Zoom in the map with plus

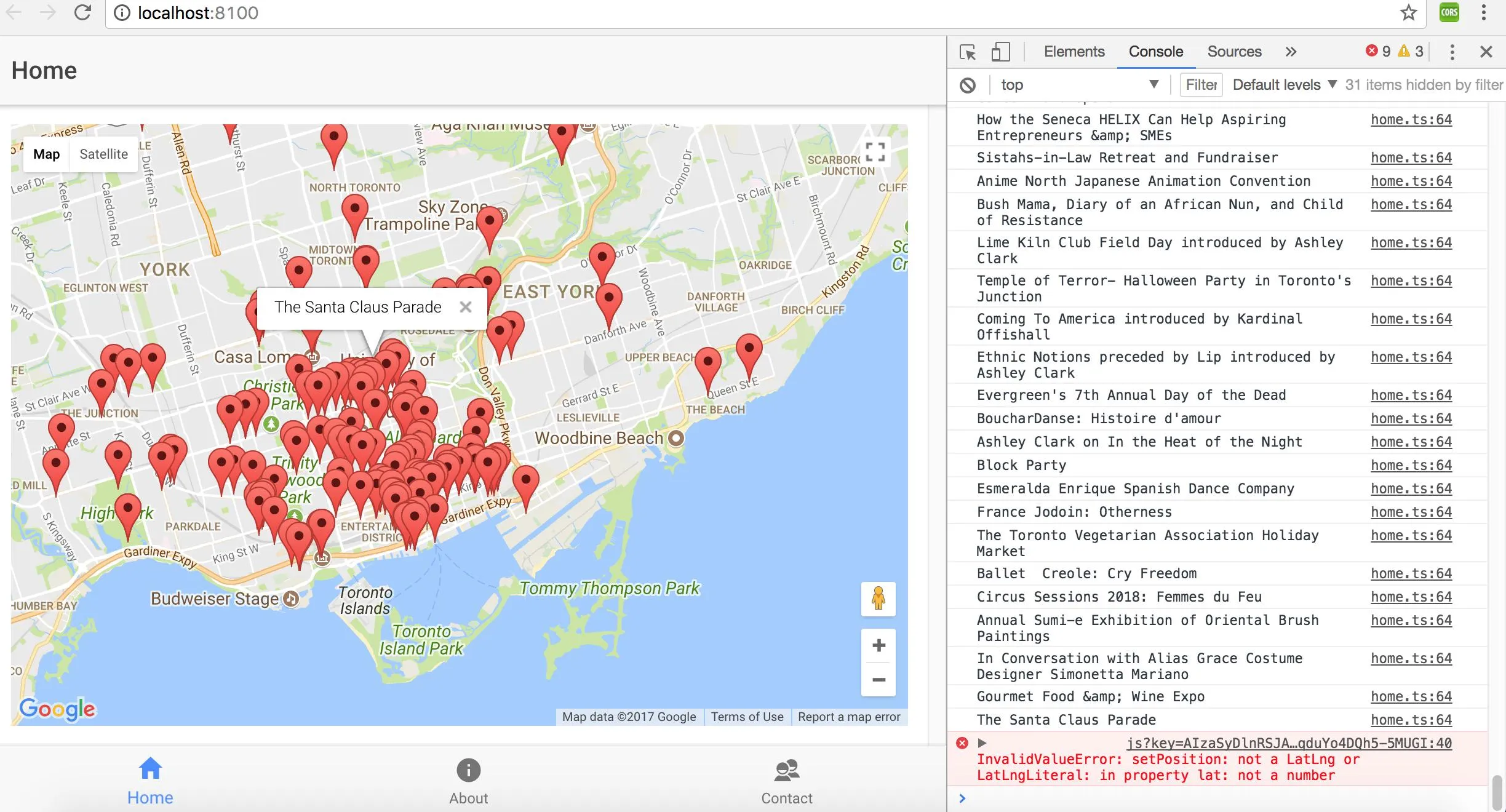pyautogui.click(x=878, y=645)
